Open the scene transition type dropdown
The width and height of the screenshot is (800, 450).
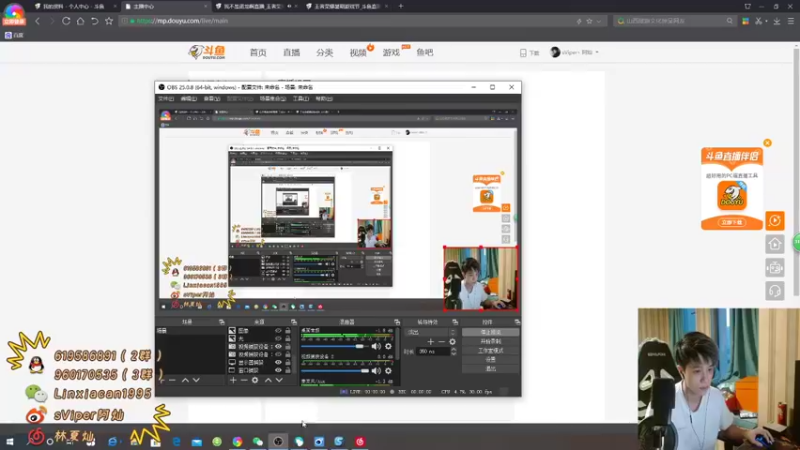[x=431, y=332]
